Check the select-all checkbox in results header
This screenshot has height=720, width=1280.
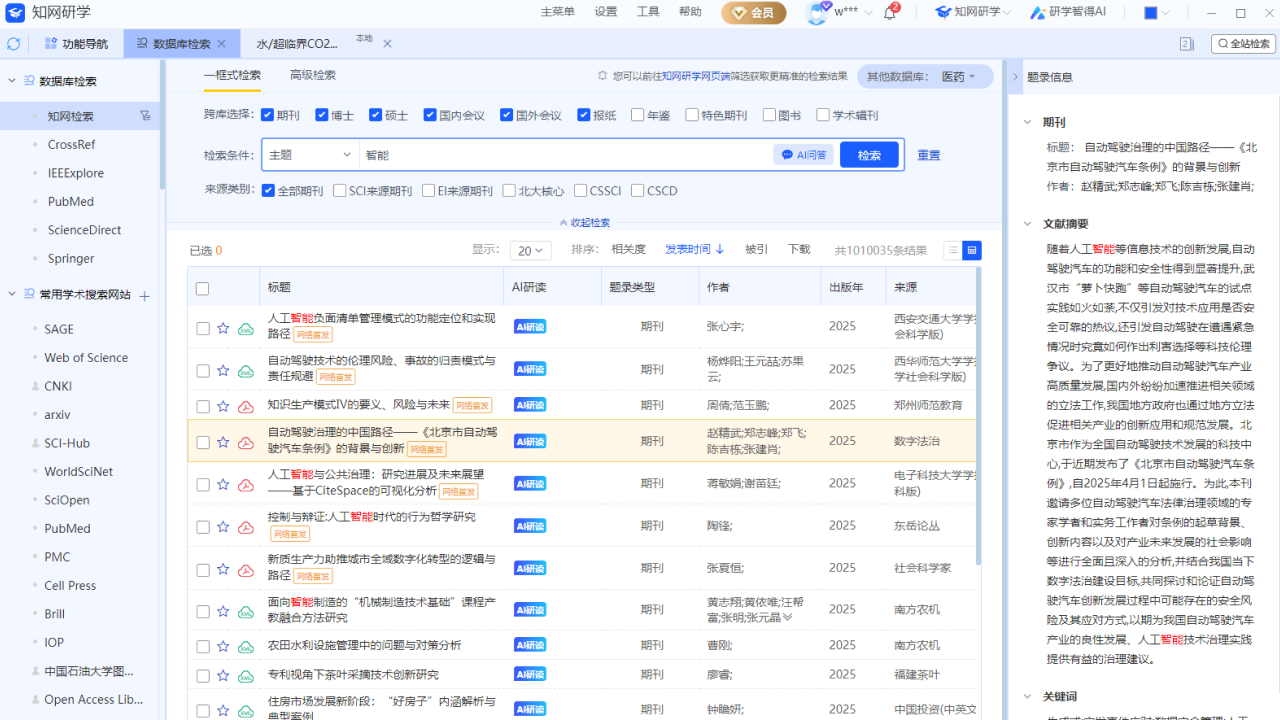(202, 287)
